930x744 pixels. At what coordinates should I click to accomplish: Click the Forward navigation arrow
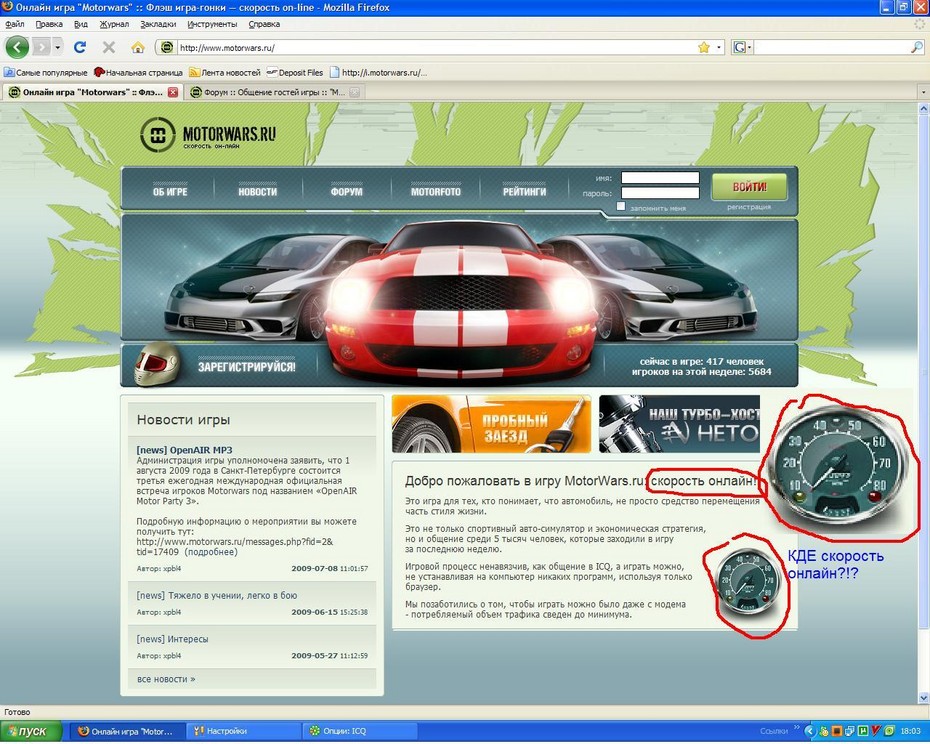(x=42, y=47)
